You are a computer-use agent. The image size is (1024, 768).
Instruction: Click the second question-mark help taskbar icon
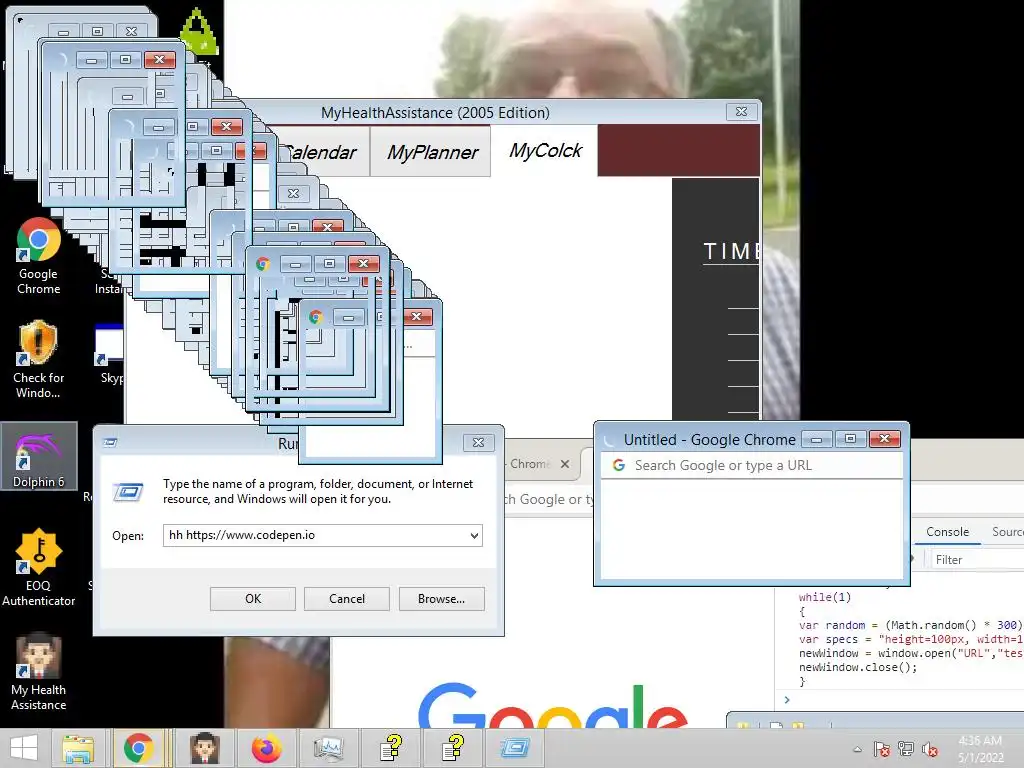click(x=453, y=748)
